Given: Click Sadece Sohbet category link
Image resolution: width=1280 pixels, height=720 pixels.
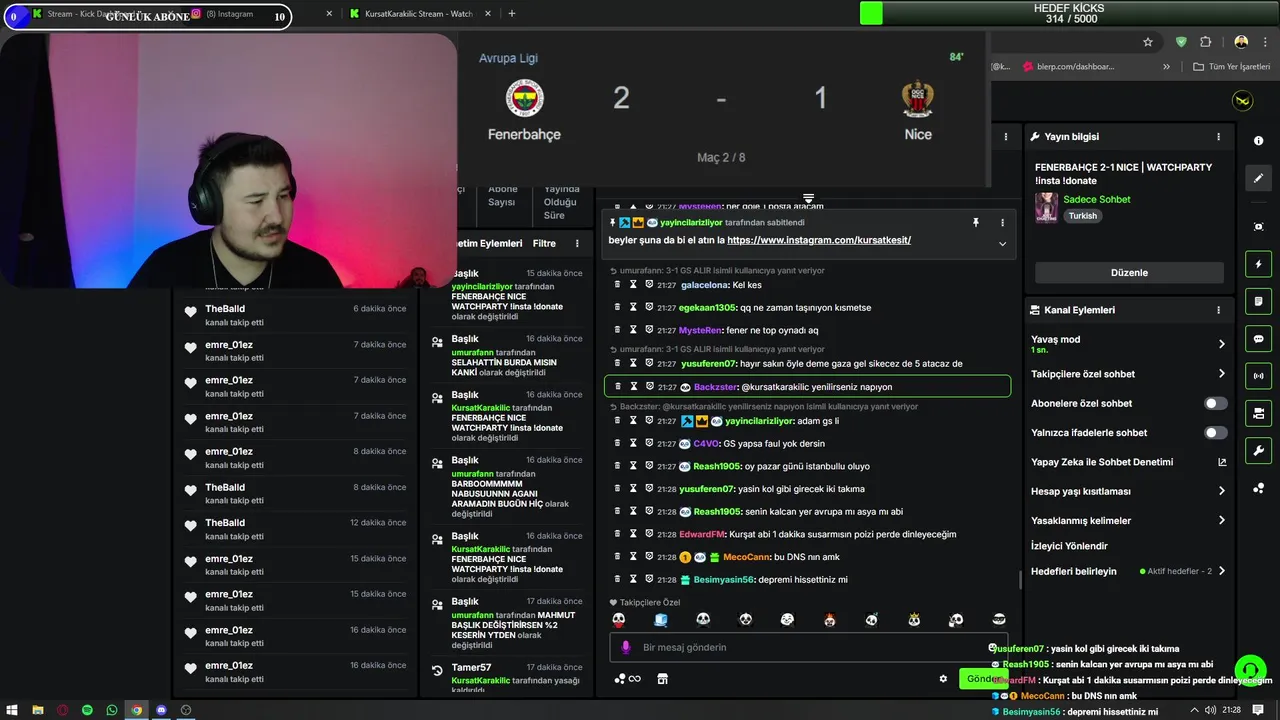Looking at the screenshot, I should 1096,199.
